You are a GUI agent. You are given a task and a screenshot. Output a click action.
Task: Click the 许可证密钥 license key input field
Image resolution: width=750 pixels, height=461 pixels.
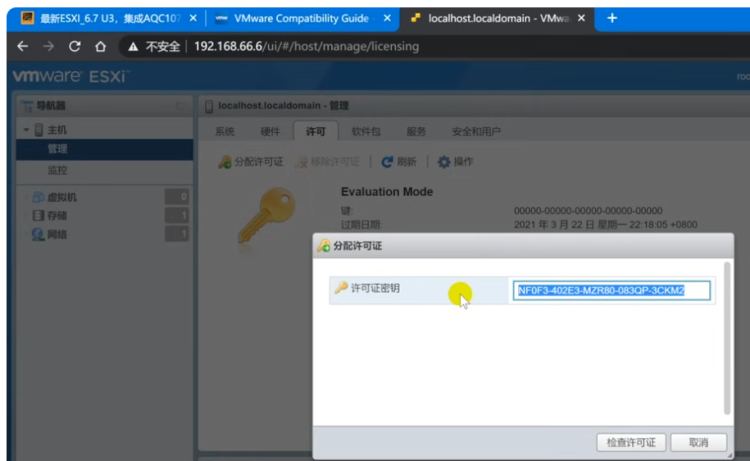click(x=611, y=290)
